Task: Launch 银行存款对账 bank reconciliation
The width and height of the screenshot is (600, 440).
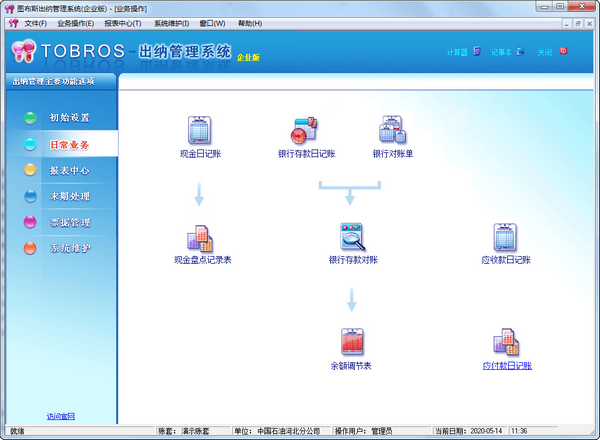Action: [352, 238]
